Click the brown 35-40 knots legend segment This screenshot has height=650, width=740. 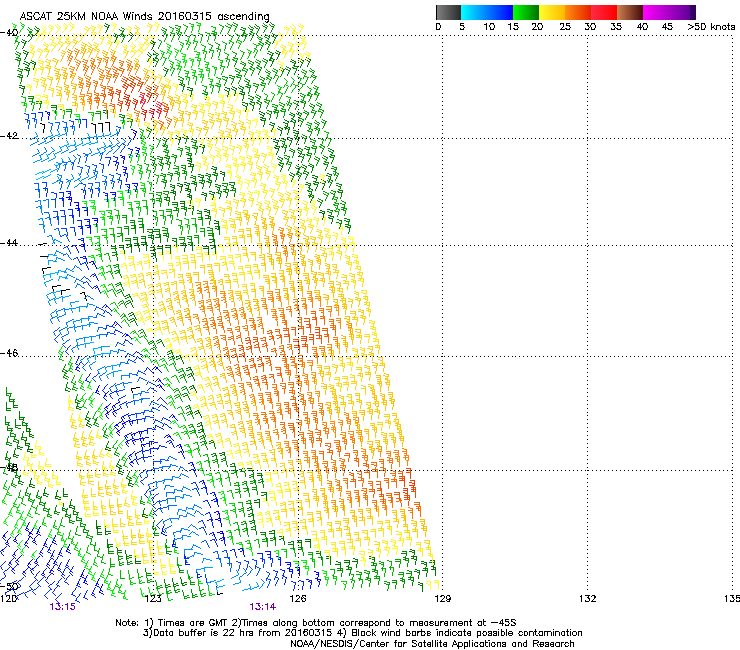point(630,12)
